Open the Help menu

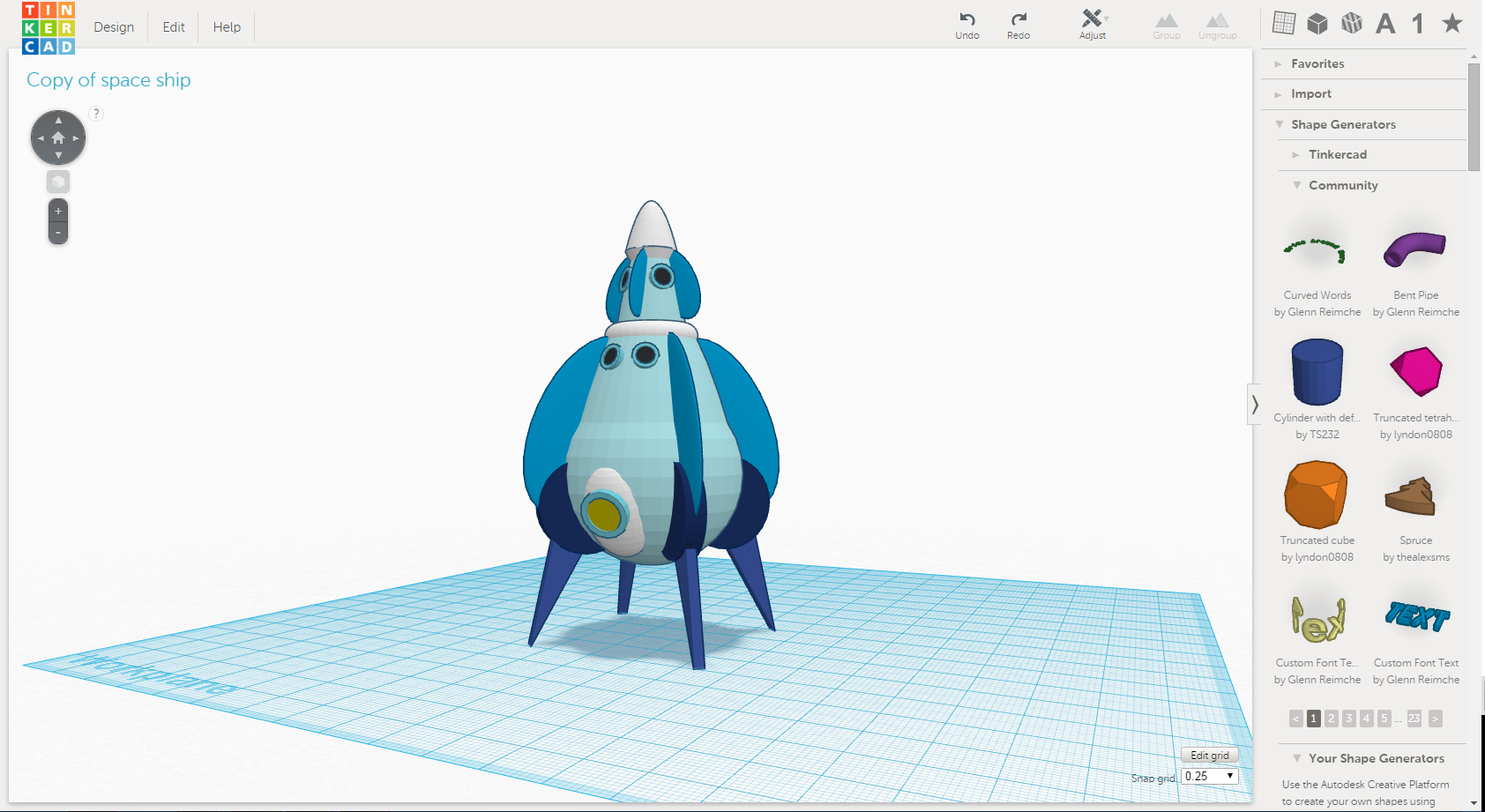(227, 27)
